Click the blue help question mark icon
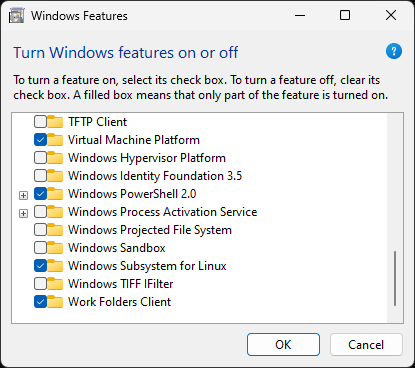 pyautogui.click(x=394, y=51)
